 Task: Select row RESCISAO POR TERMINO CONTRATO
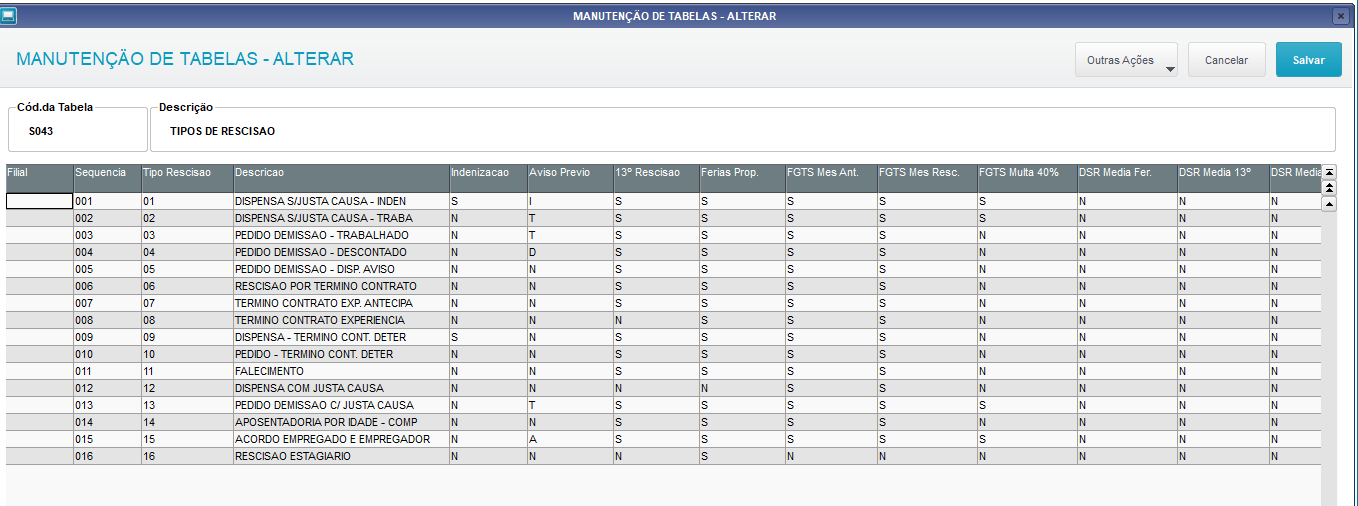(664, 286)
